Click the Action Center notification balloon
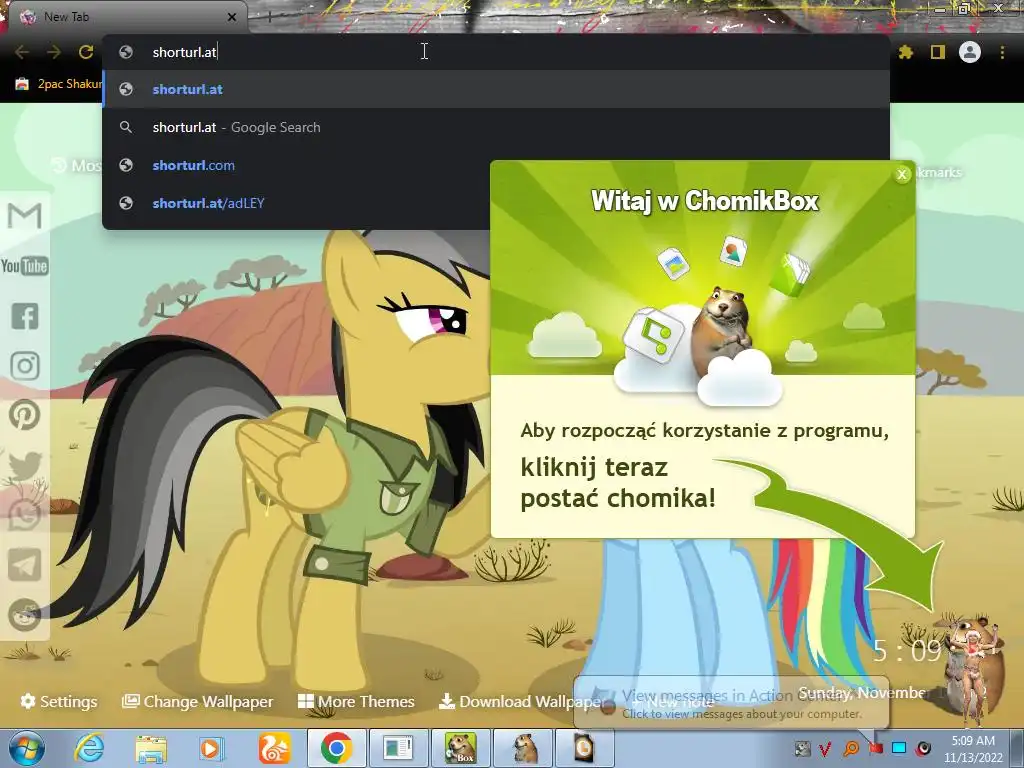This screenshot has height=768, width=1024. pos(731,704)
